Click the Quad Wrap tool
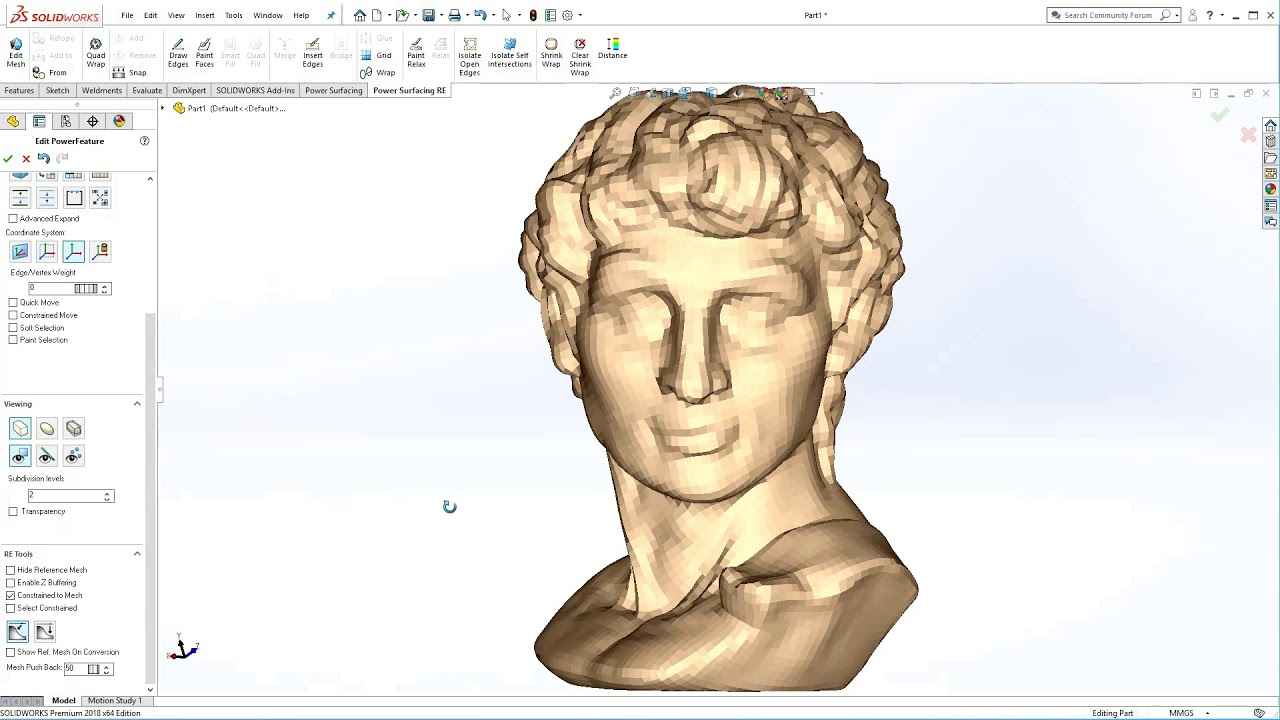The height and width of the screenshot is (720, 1280). pos(95,53)
